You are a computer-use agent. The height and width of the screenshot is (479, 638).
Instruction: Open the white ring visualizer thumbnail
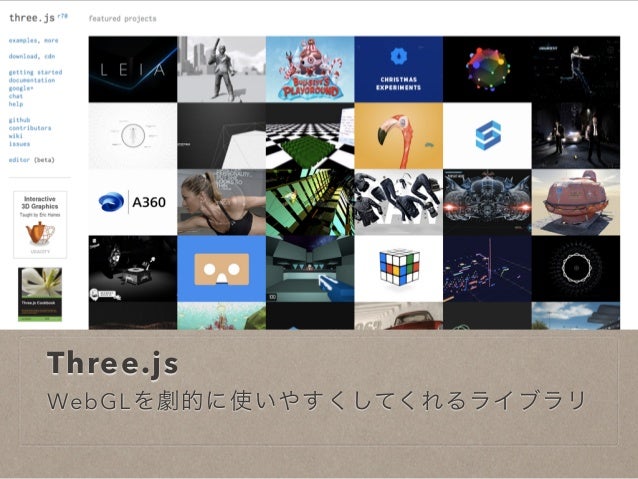576,269
